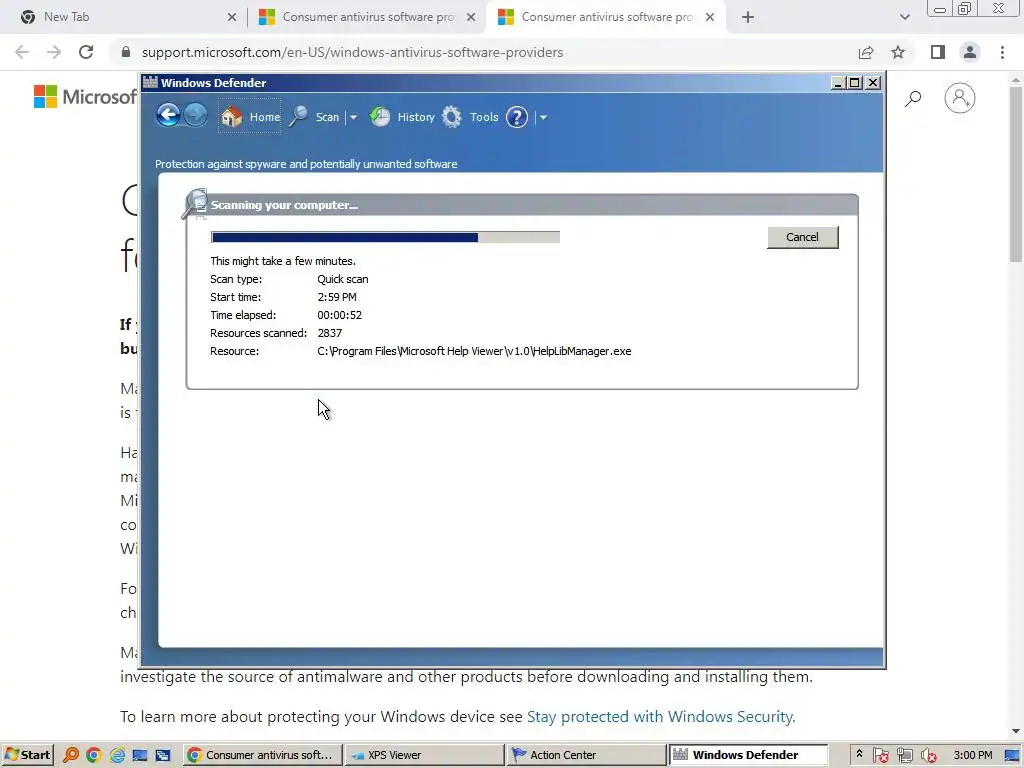Click the network tray icon
The image size is (1024, 768).
pyautogui.click(x=904, y=755)
